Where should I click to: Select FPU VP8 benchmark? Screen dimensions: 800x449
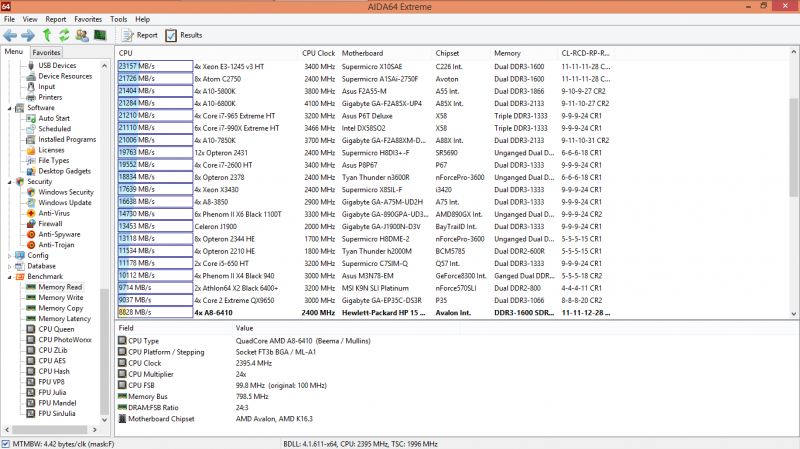52,382
